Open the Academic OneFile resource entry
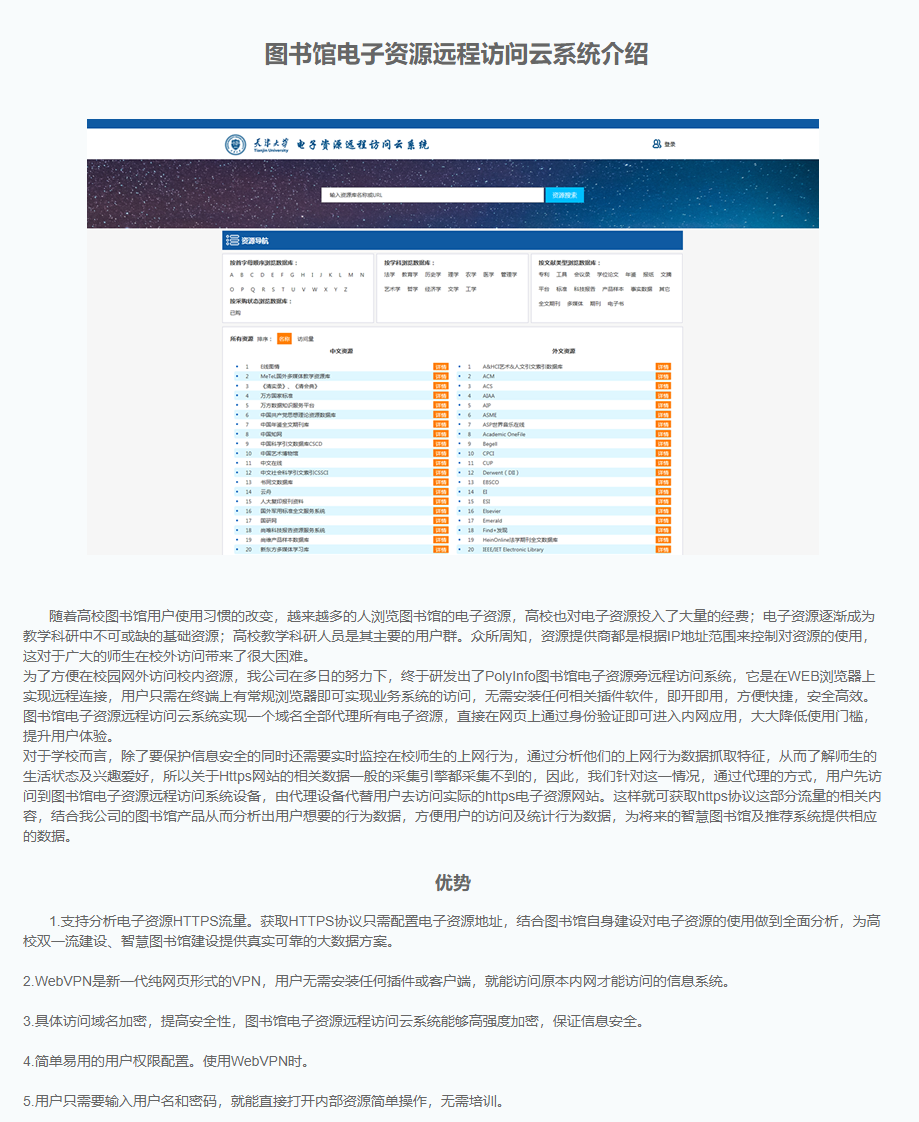 [504, 434]
